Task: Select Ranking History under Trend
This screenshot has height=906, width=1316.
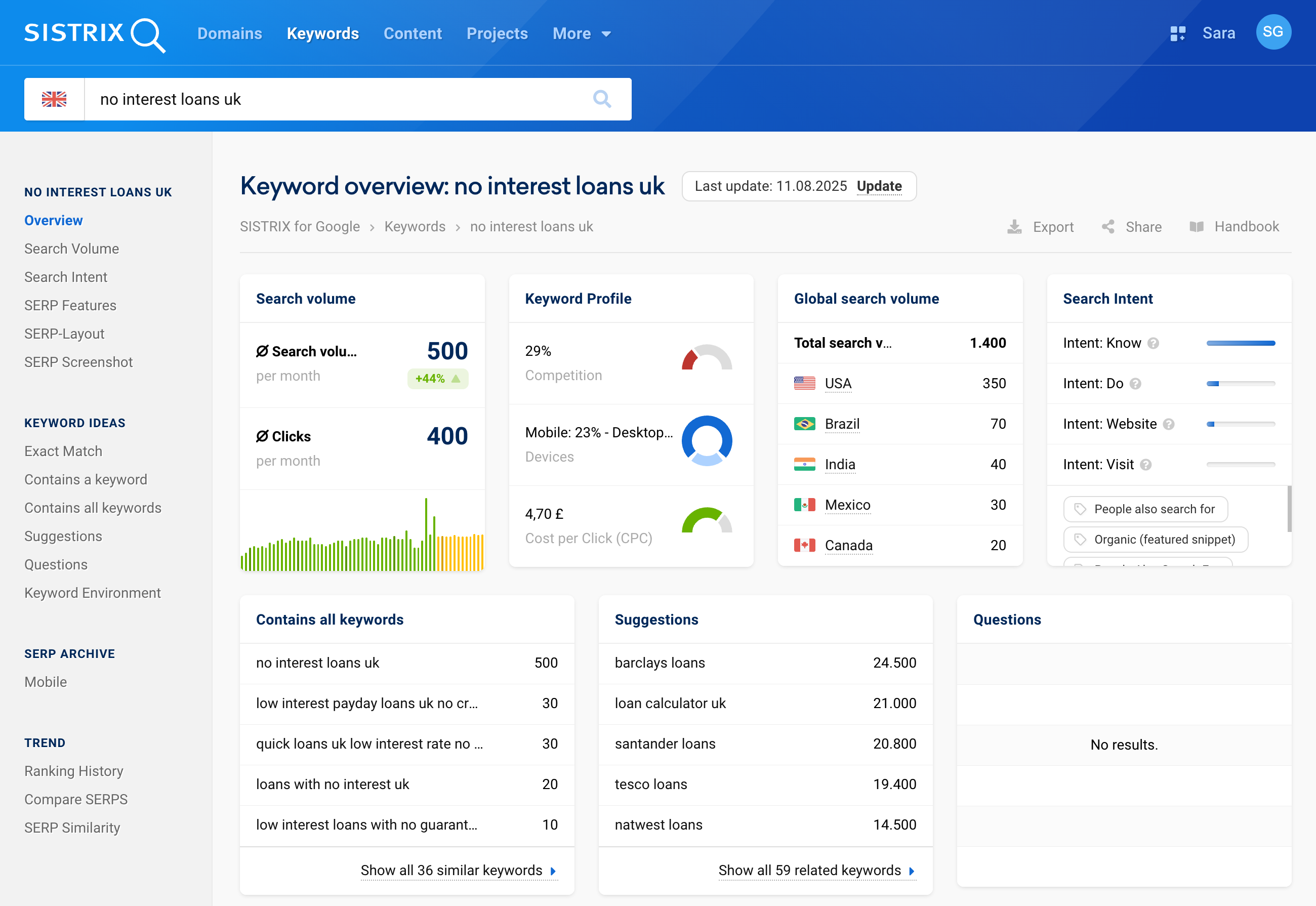Action: tap(73, 771)
